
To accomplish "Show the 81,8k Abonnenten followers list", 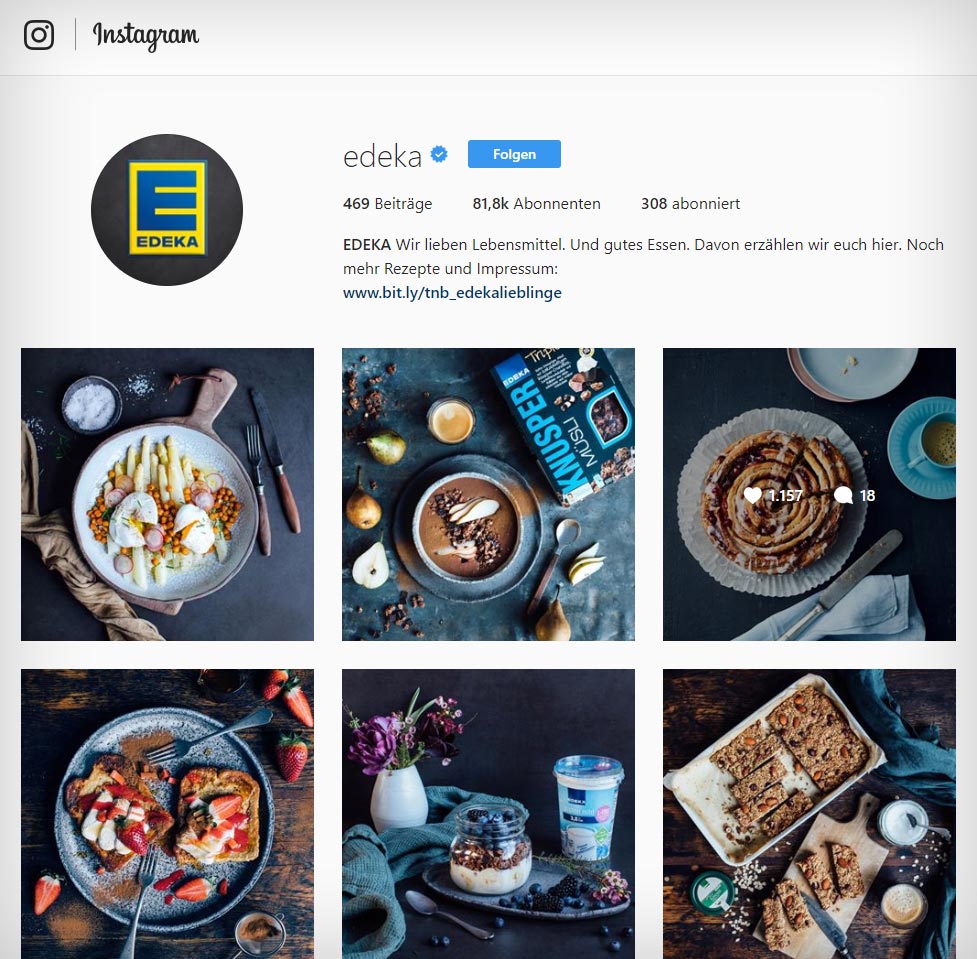I will pos(536,204).
